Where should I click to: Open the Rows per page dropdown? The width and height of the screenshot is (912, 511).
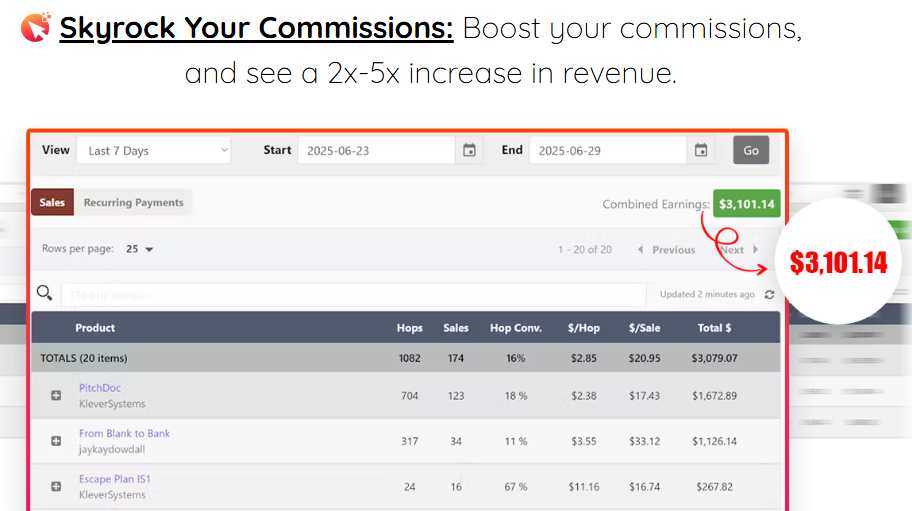(x=139, y=249)
